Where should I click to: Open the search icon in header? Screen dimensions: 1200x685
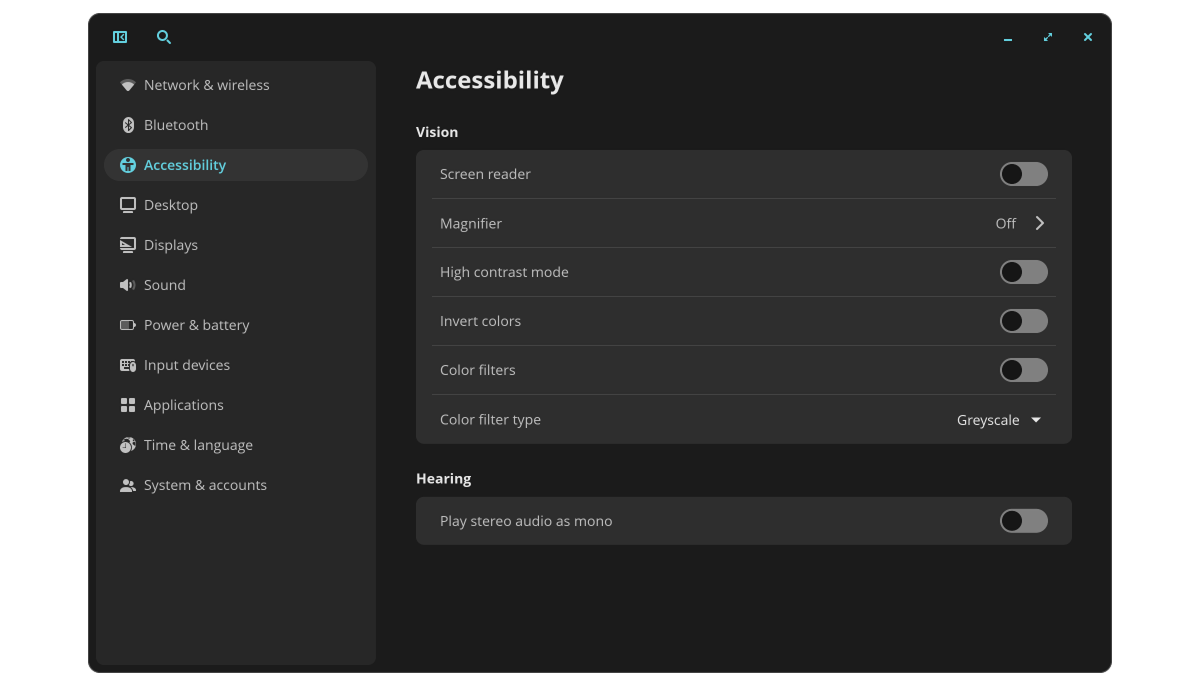pyautogui.click(x=164, y=37)
